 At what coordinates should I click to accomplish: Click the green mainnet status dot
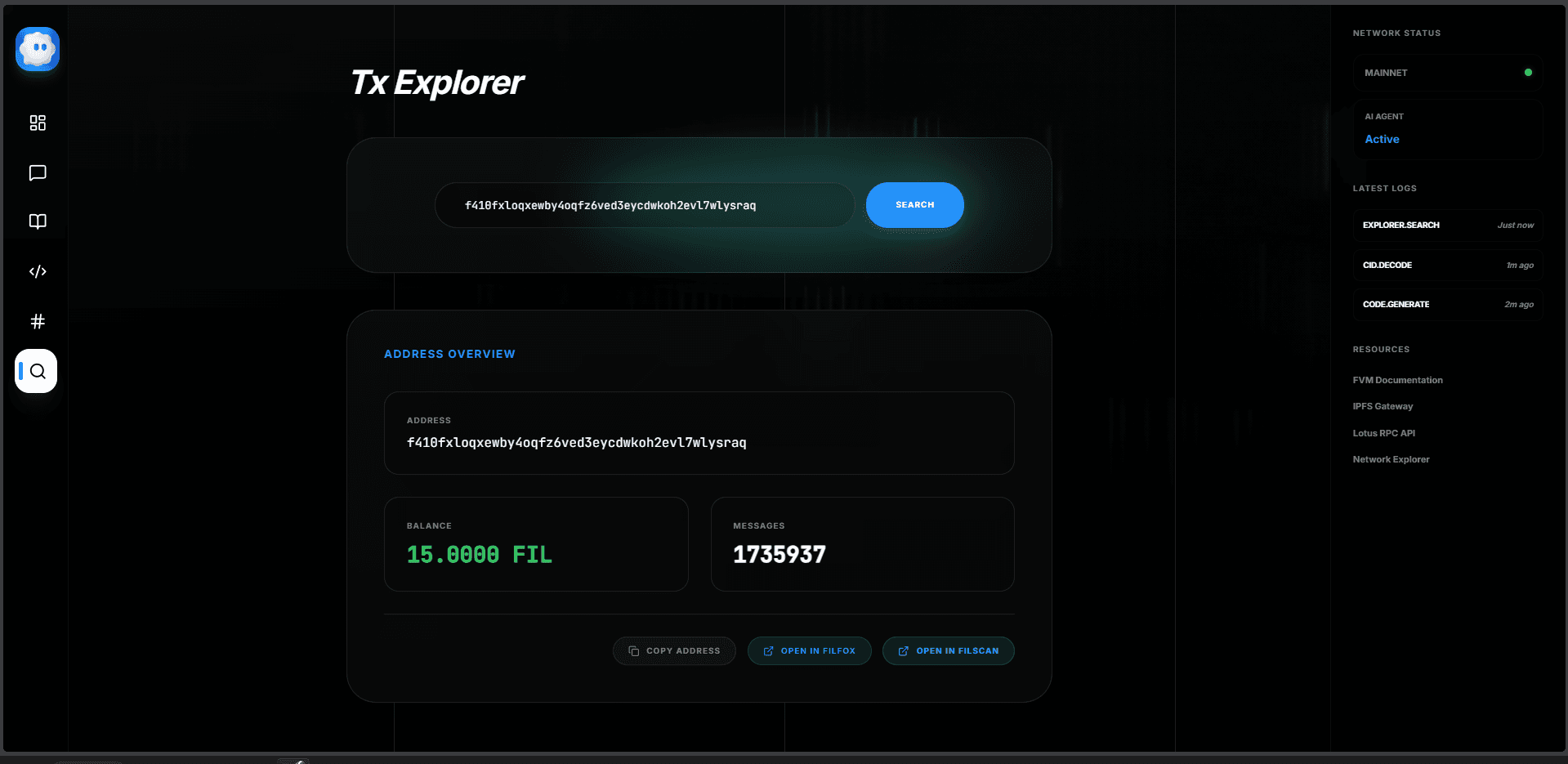click(1528, 72)
